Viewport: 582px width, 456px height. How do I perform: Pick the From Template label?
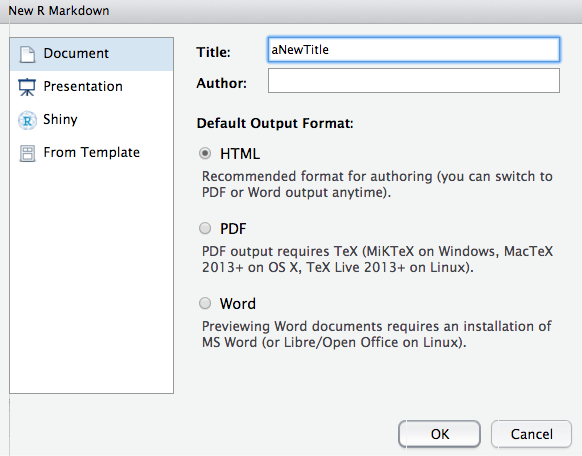[92, 152]
